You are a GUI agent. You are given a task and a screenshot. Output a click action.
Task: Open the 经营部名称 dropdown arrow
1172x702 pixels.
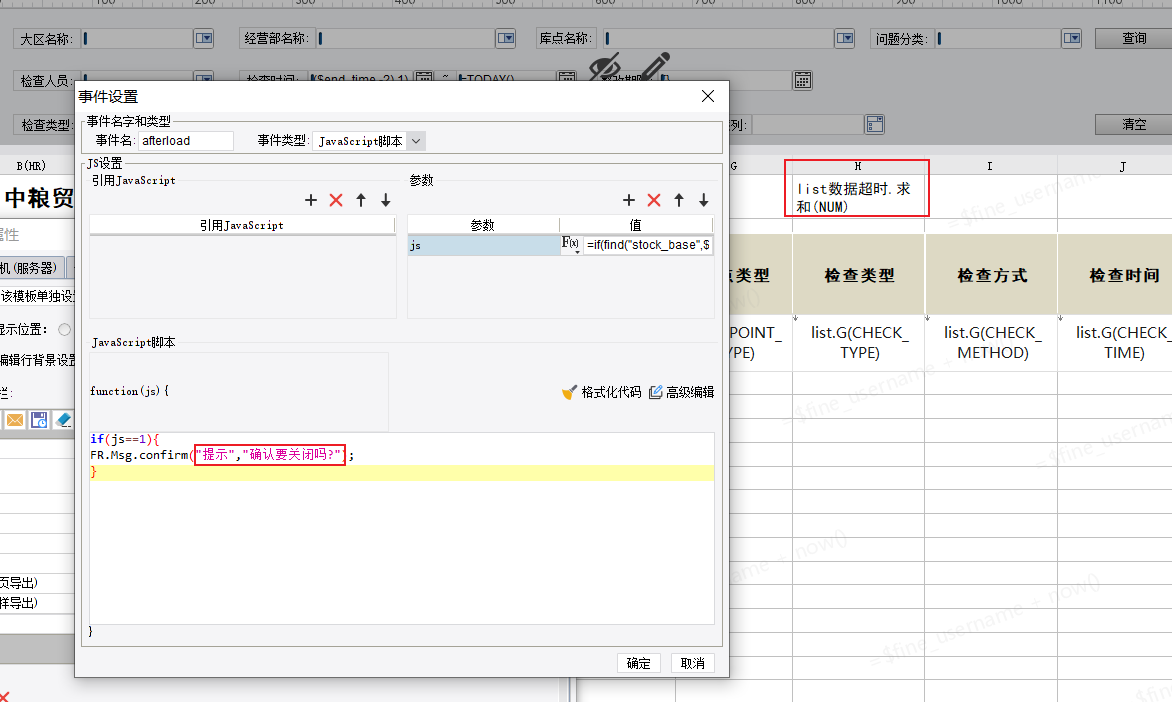click(505, 38)
